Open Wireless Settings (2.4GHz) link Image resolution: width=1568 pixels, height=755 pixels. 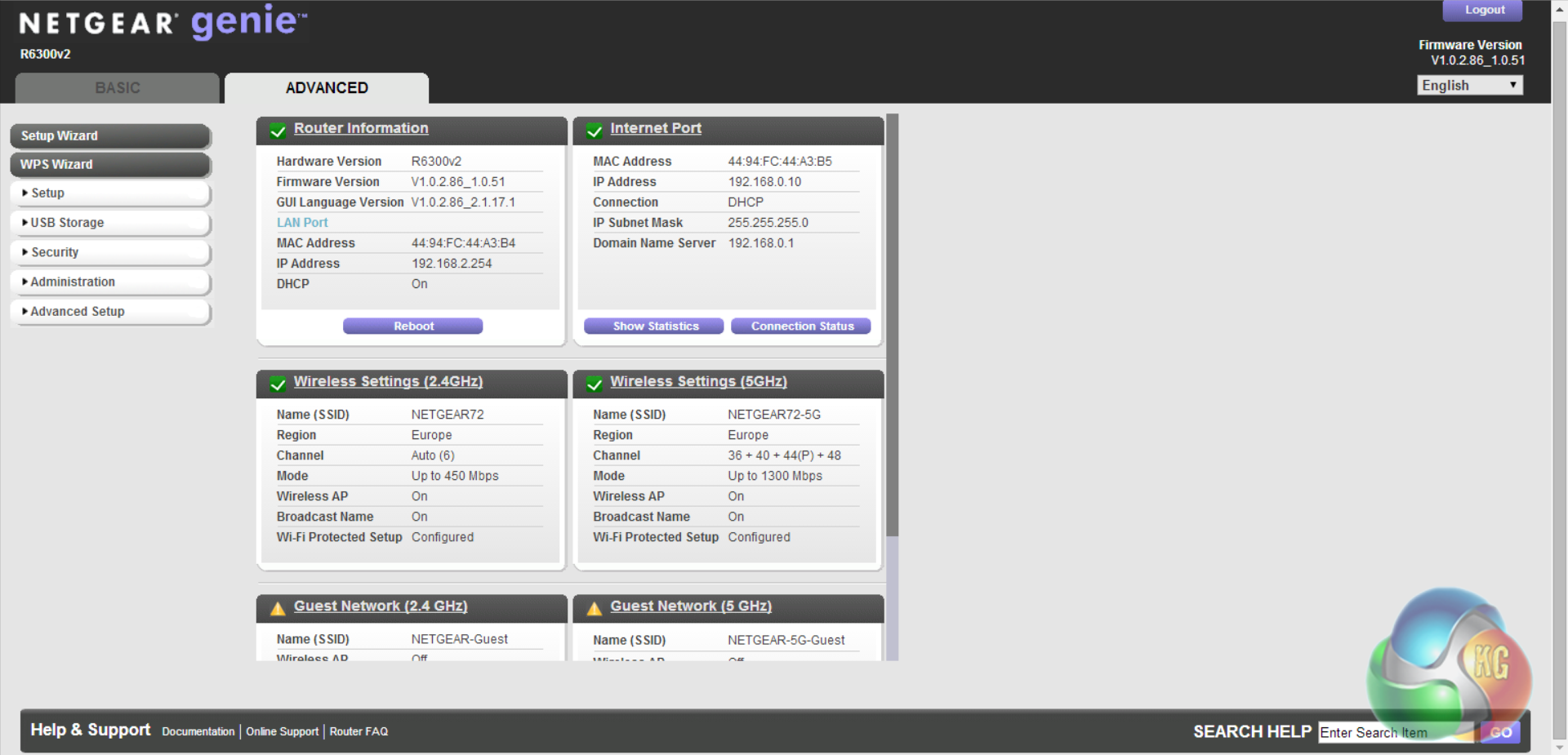tap(389, 381)
